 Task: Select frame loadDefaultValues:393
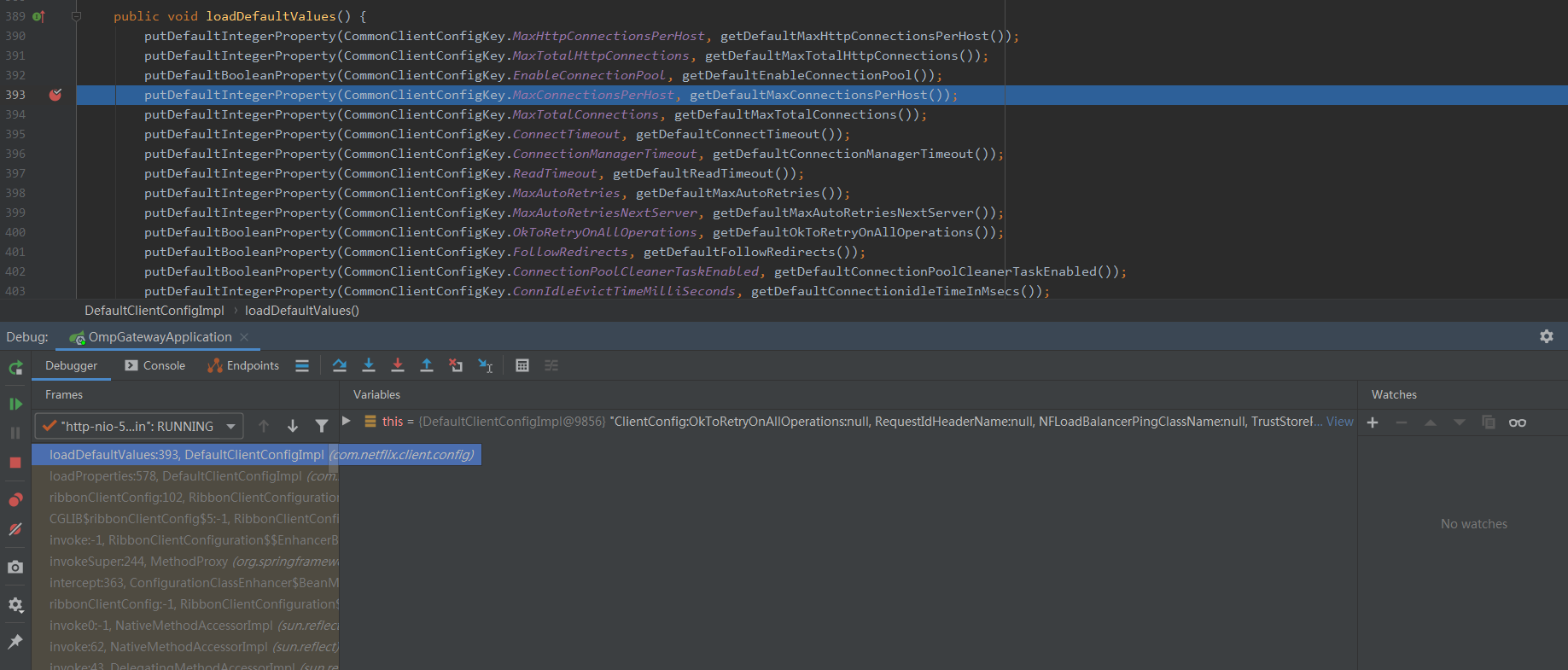(x=257, y=455)
